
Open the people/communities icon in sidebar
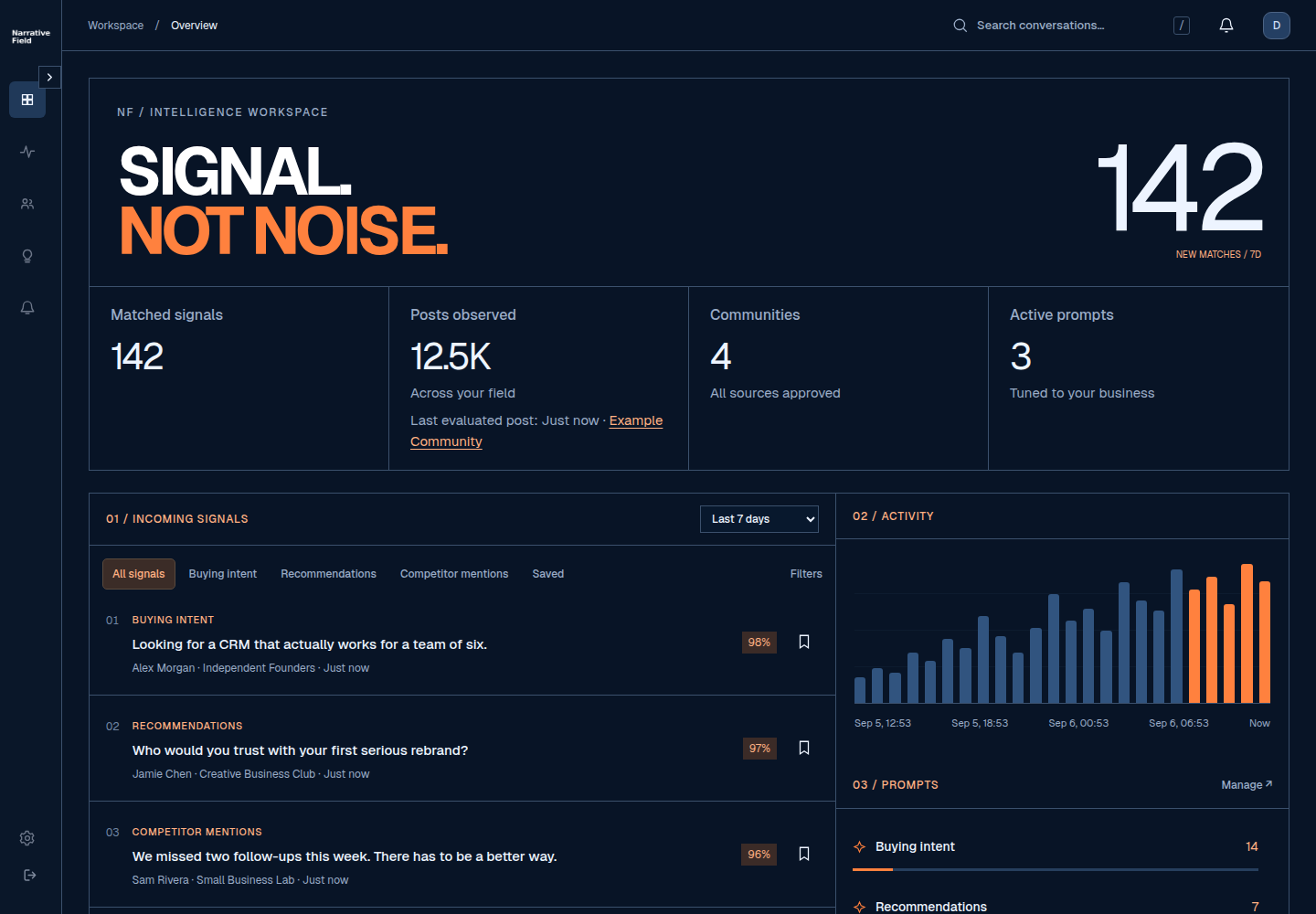[27, 204]
